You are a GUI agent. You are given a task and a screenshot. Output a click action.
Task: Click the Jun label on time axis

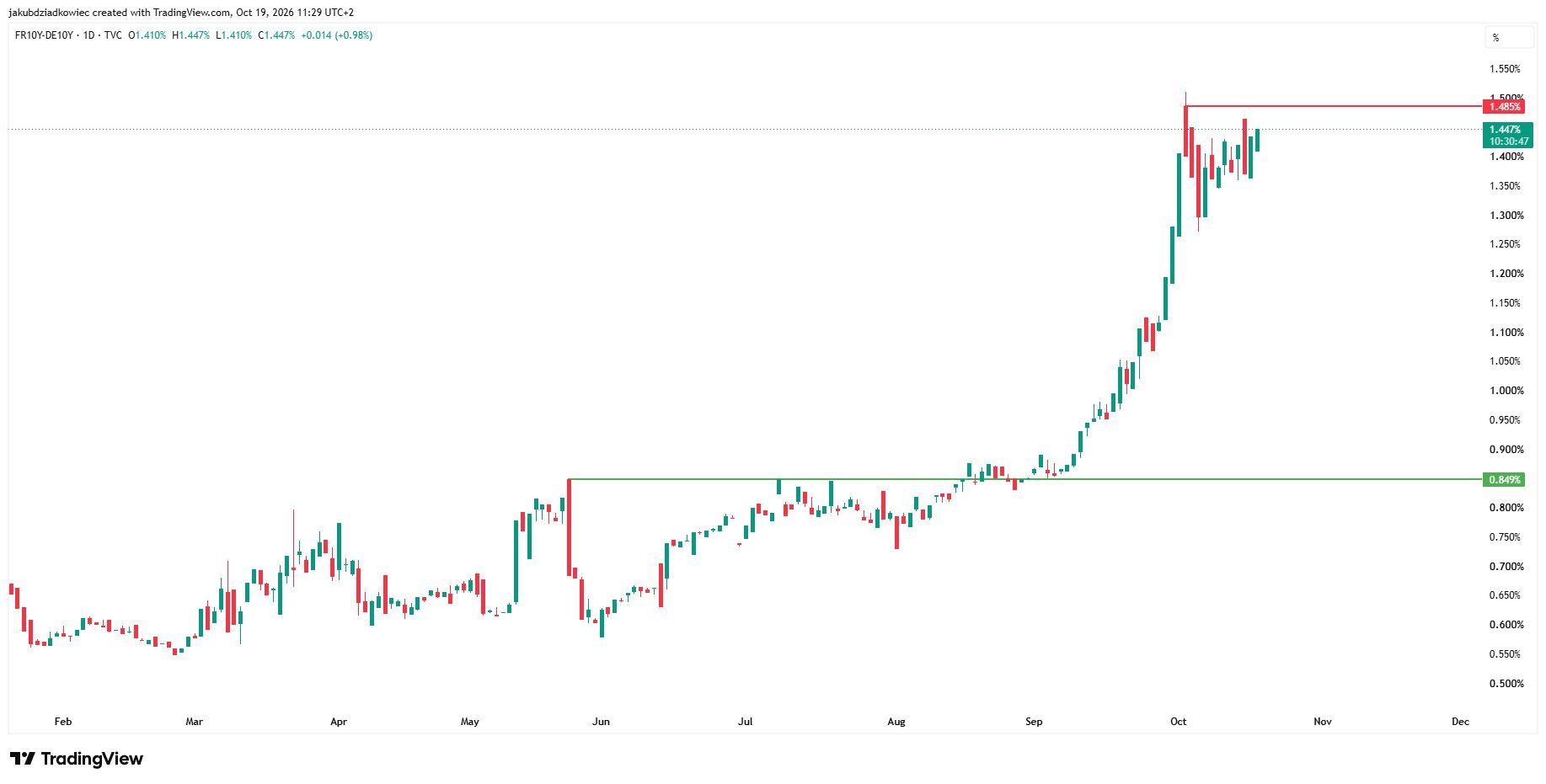click(601, 722)
